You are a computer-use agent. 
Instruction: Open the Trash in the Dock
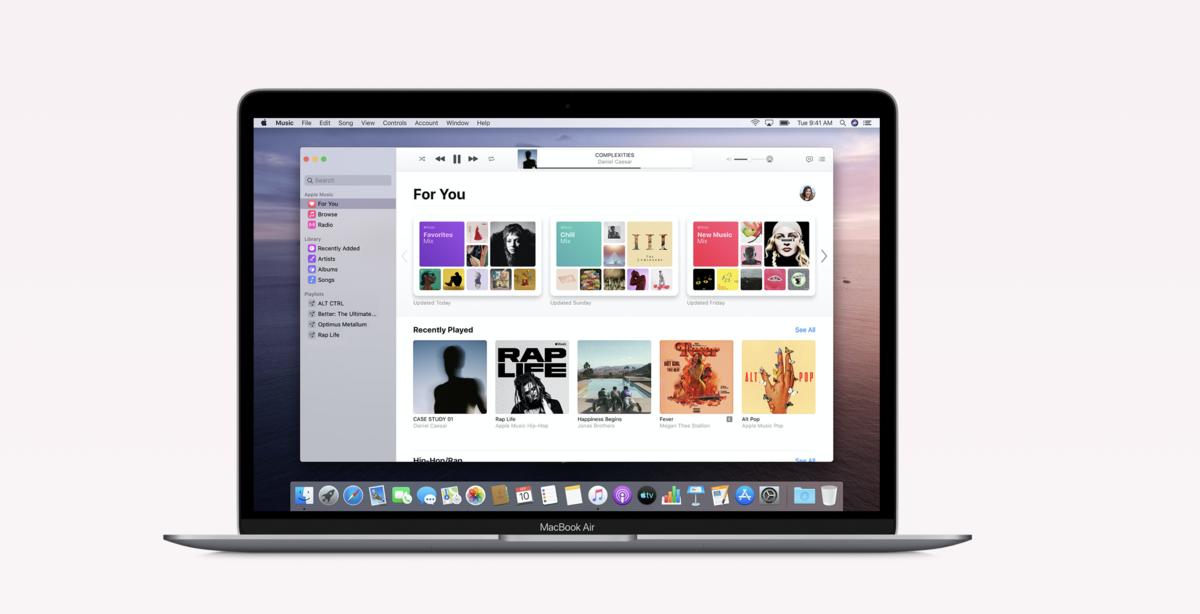click(x=829, y=495)
